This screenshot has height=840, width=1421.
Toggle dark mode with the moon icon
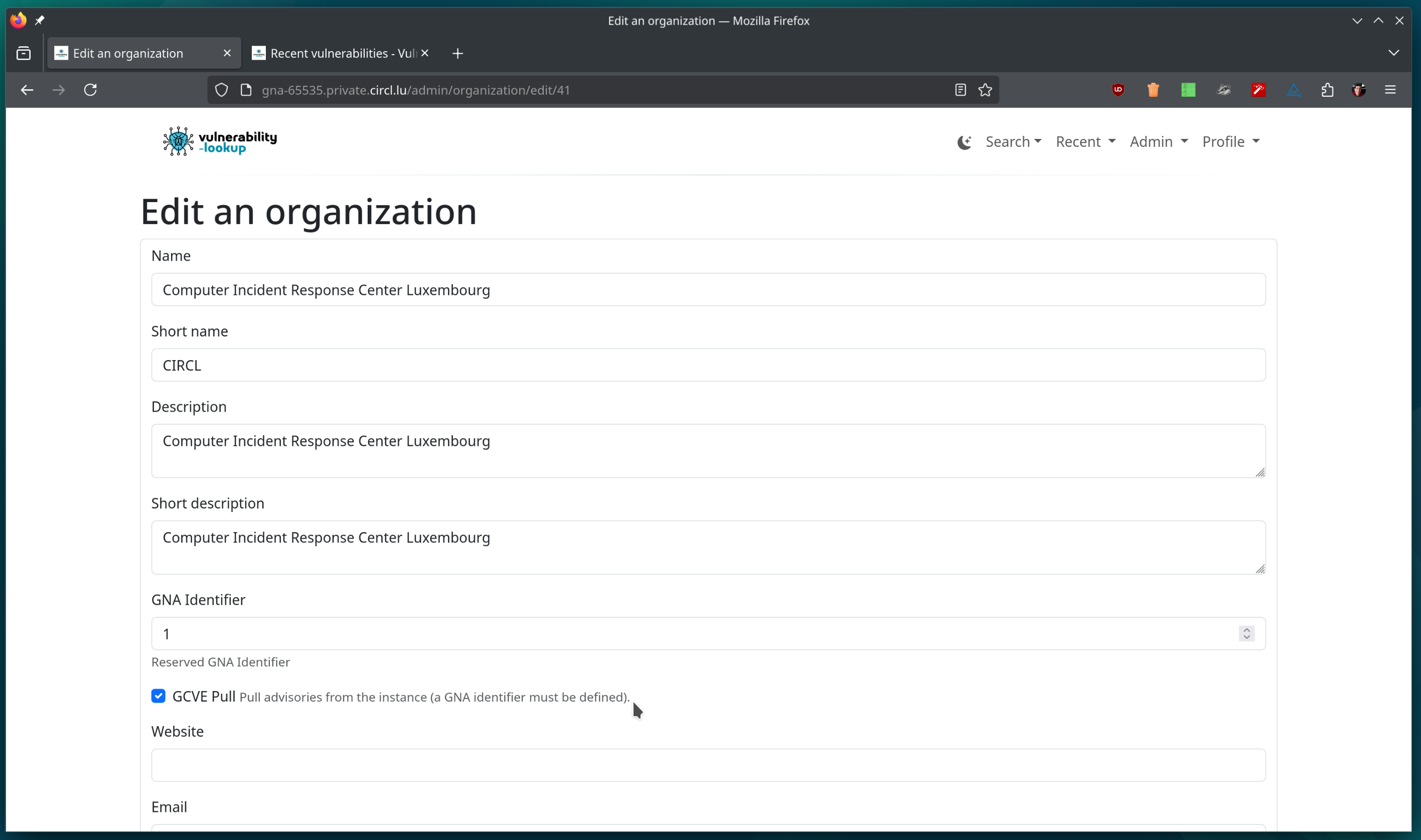[x=964, y=141]
